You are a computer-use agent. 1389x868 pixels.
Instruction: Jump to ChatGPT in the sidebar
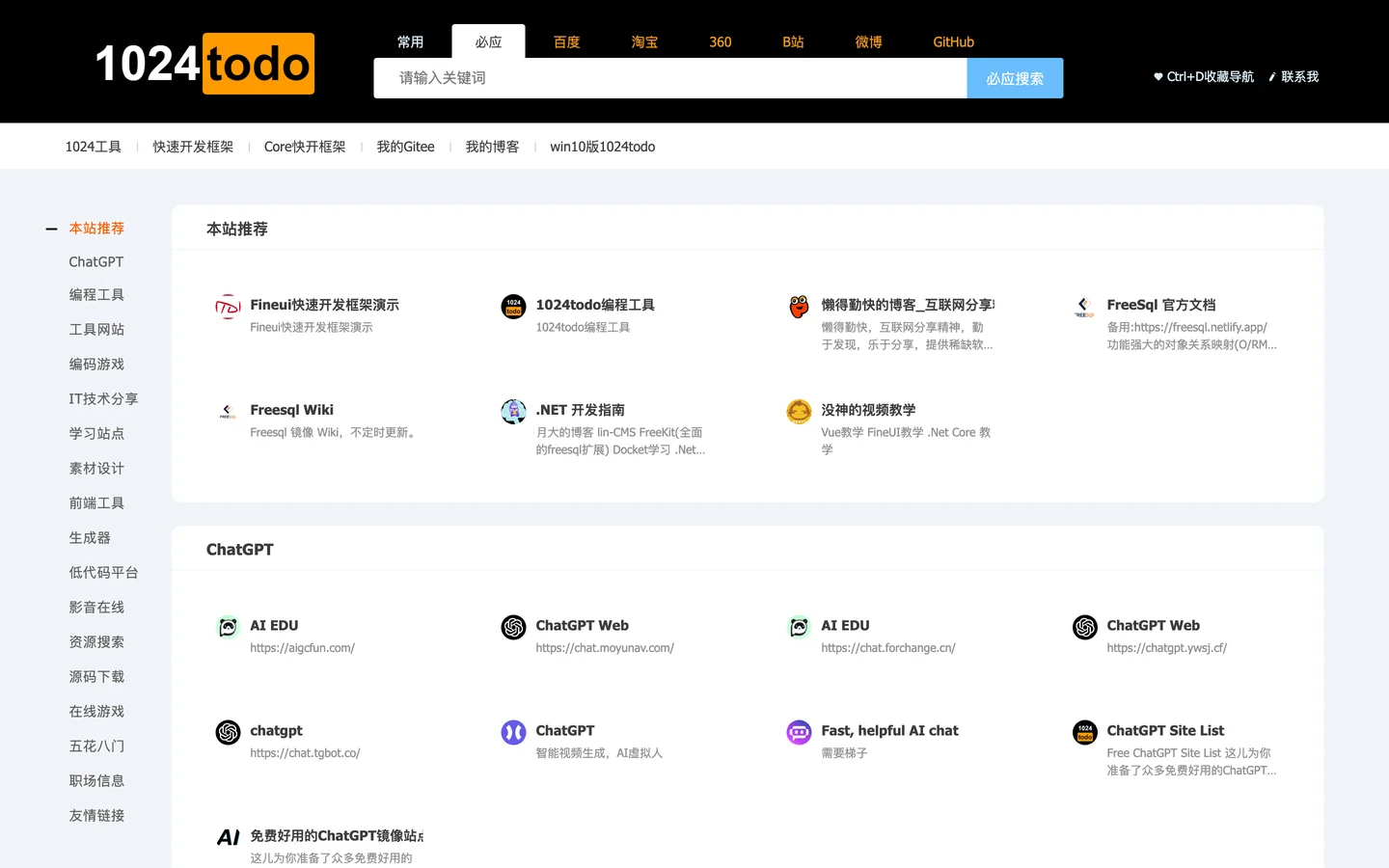(96, 261)
